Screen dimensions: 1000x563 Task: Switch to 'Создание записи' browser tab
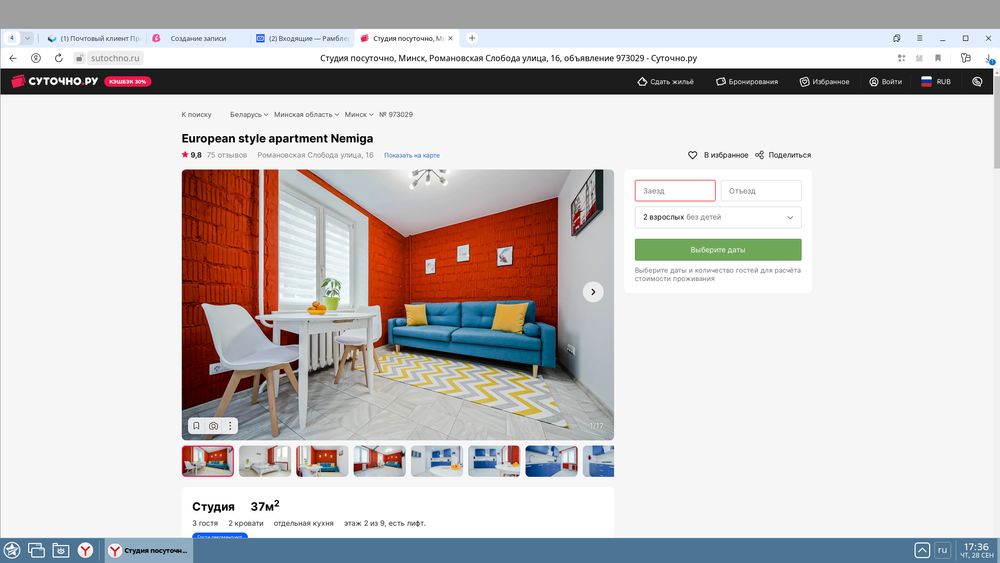[196, 38]
